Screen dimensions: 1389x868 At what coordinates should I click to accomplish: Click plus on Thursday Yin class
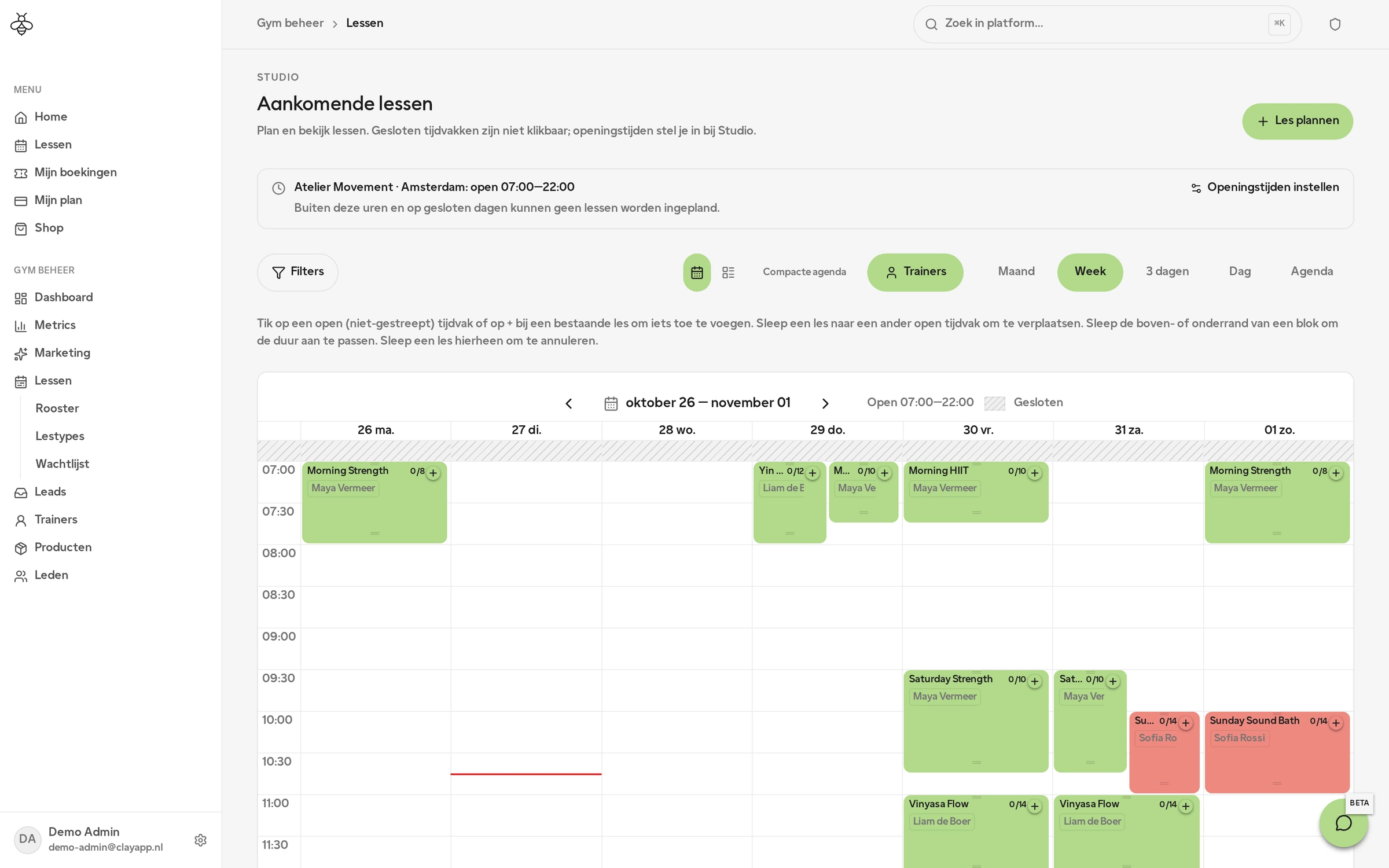tap(813, 473)
